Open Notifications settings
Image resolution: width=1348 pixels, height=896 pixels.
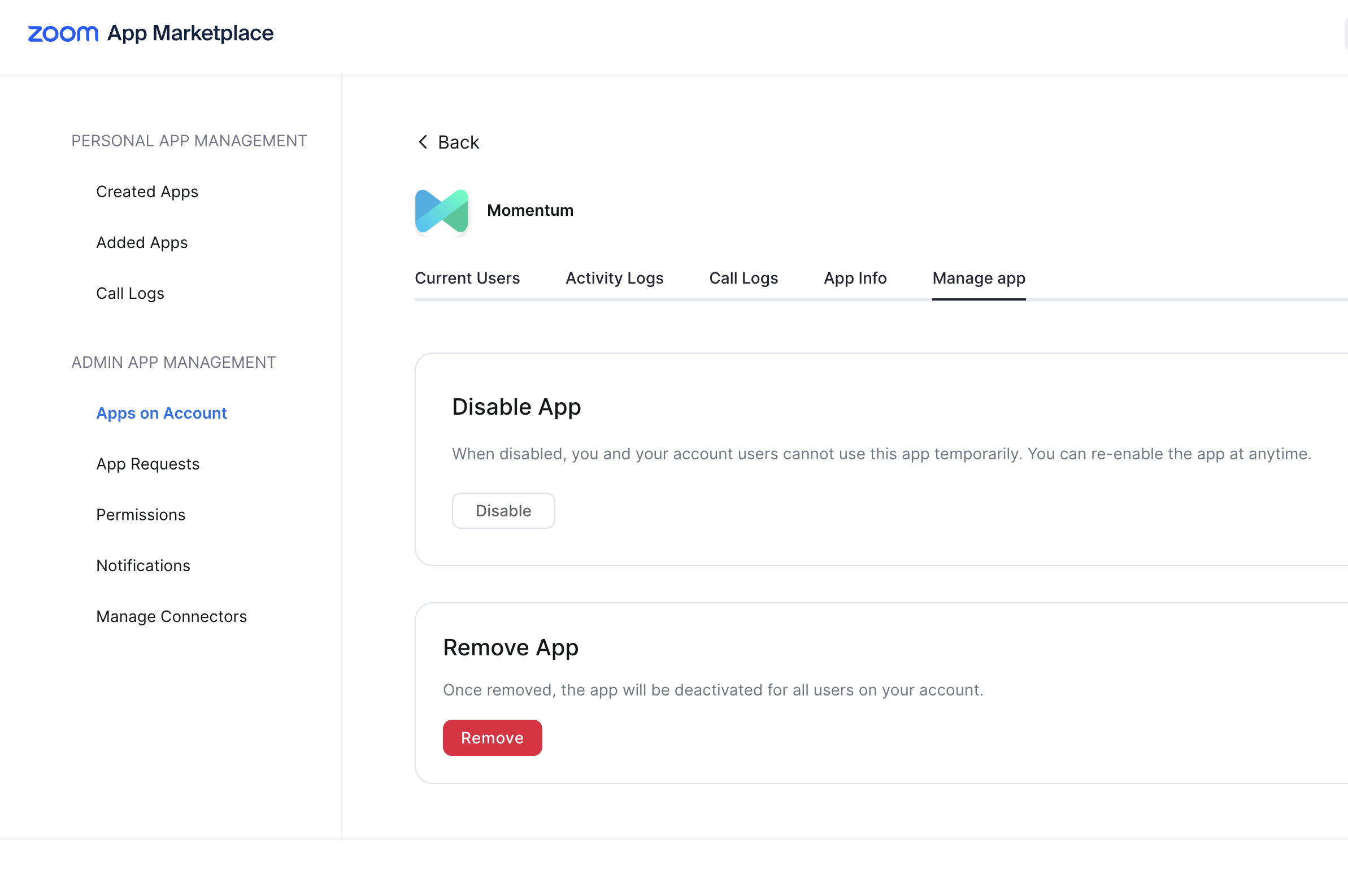coord(143,565)
